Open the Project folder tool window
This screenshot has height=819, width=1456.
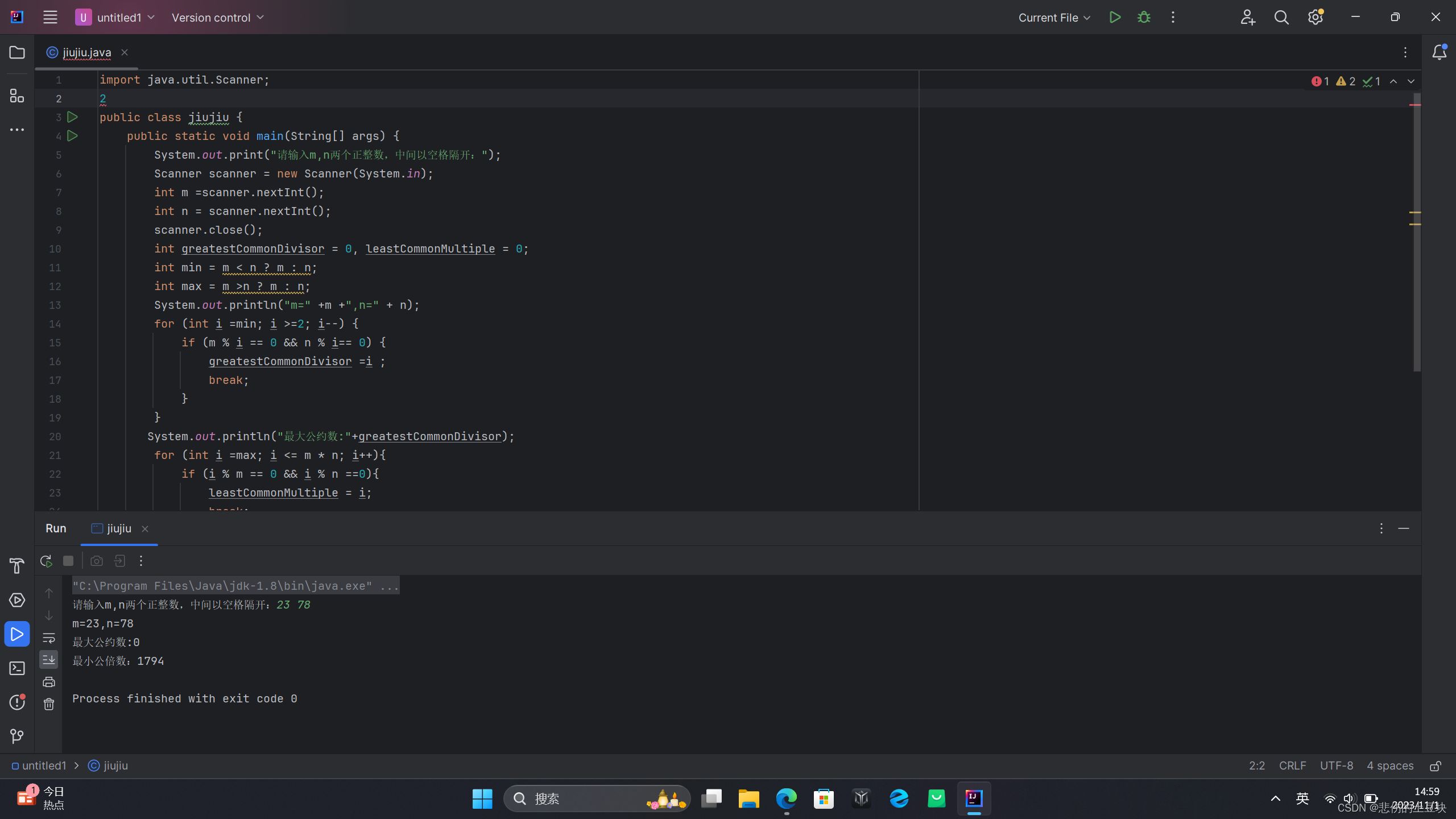tap(17, 52)
